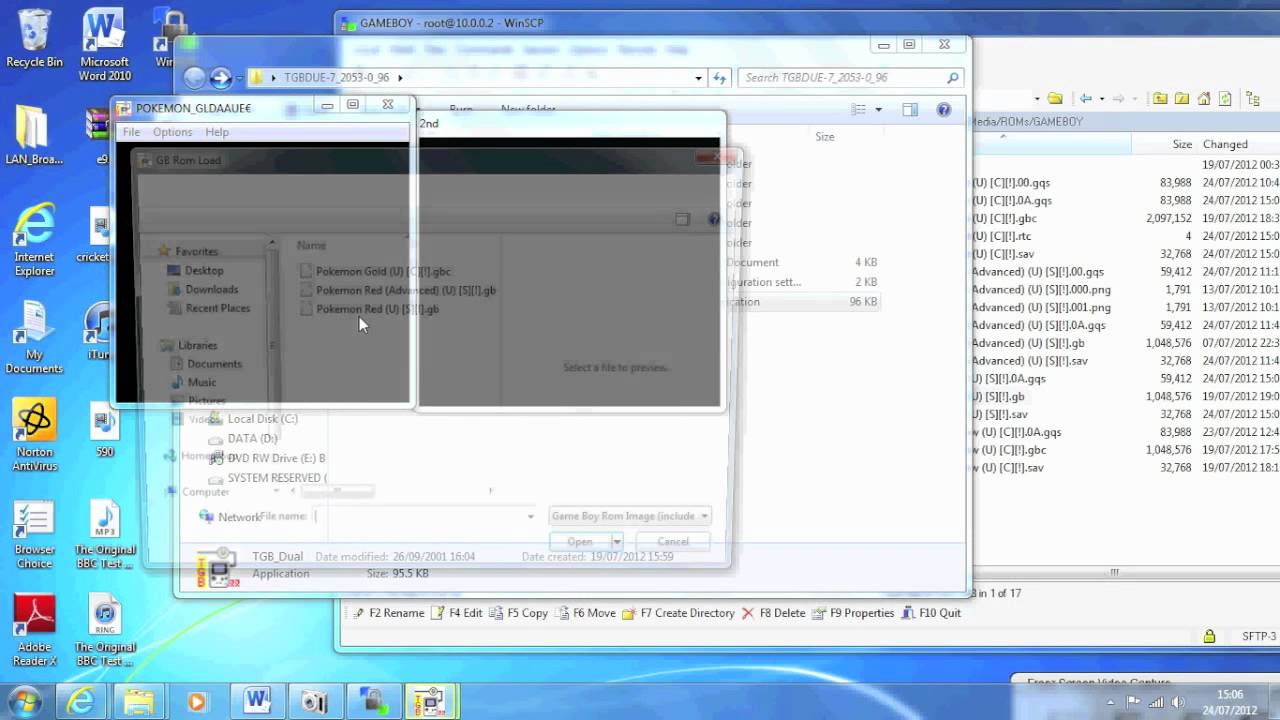Expand breadcrumb arrow after TGBDUE-7_2053-0_96

[400, 77]
